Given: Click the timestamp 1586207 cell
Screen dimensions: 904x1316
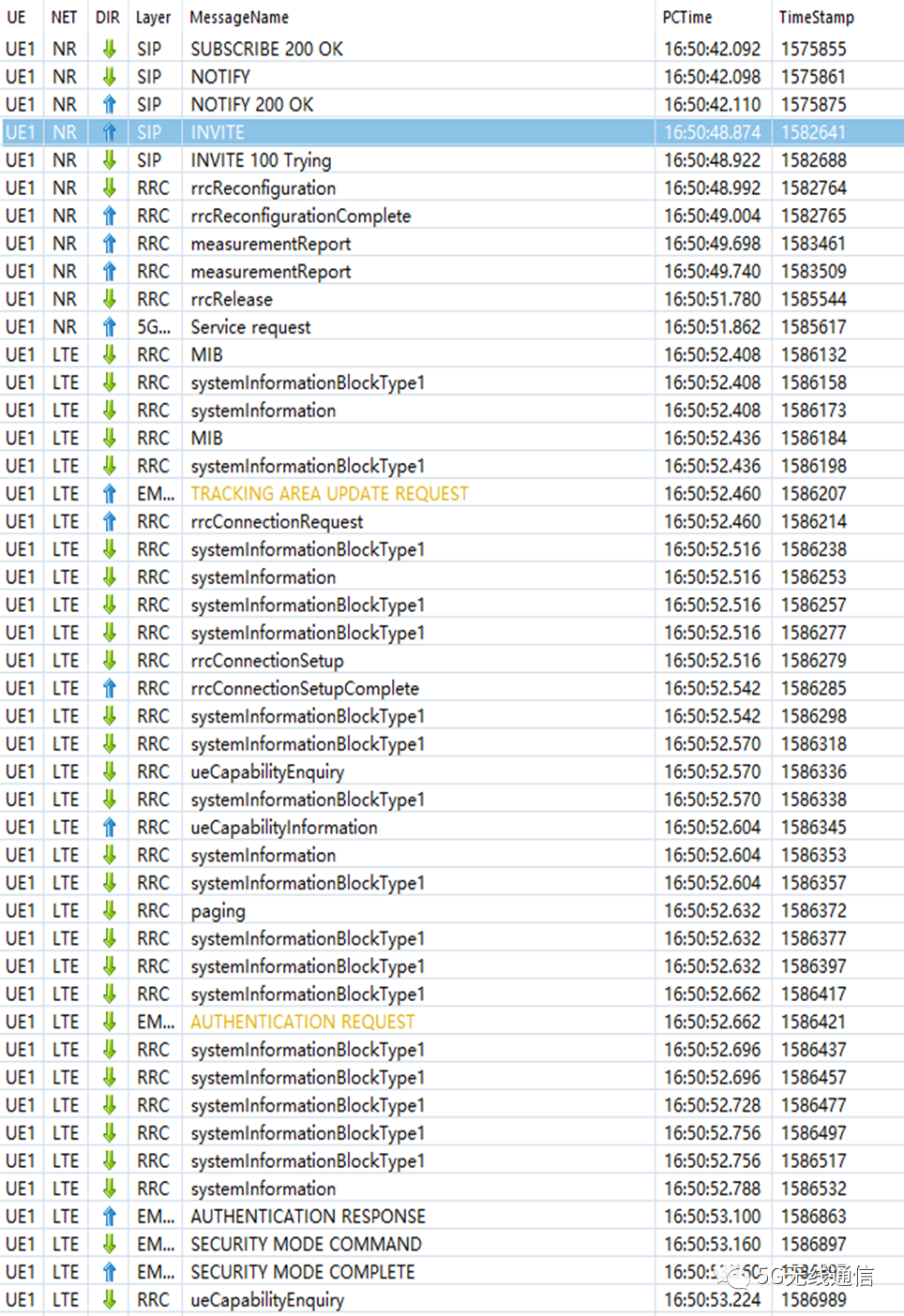Looking at the screenshot, I should coord(813,494).
